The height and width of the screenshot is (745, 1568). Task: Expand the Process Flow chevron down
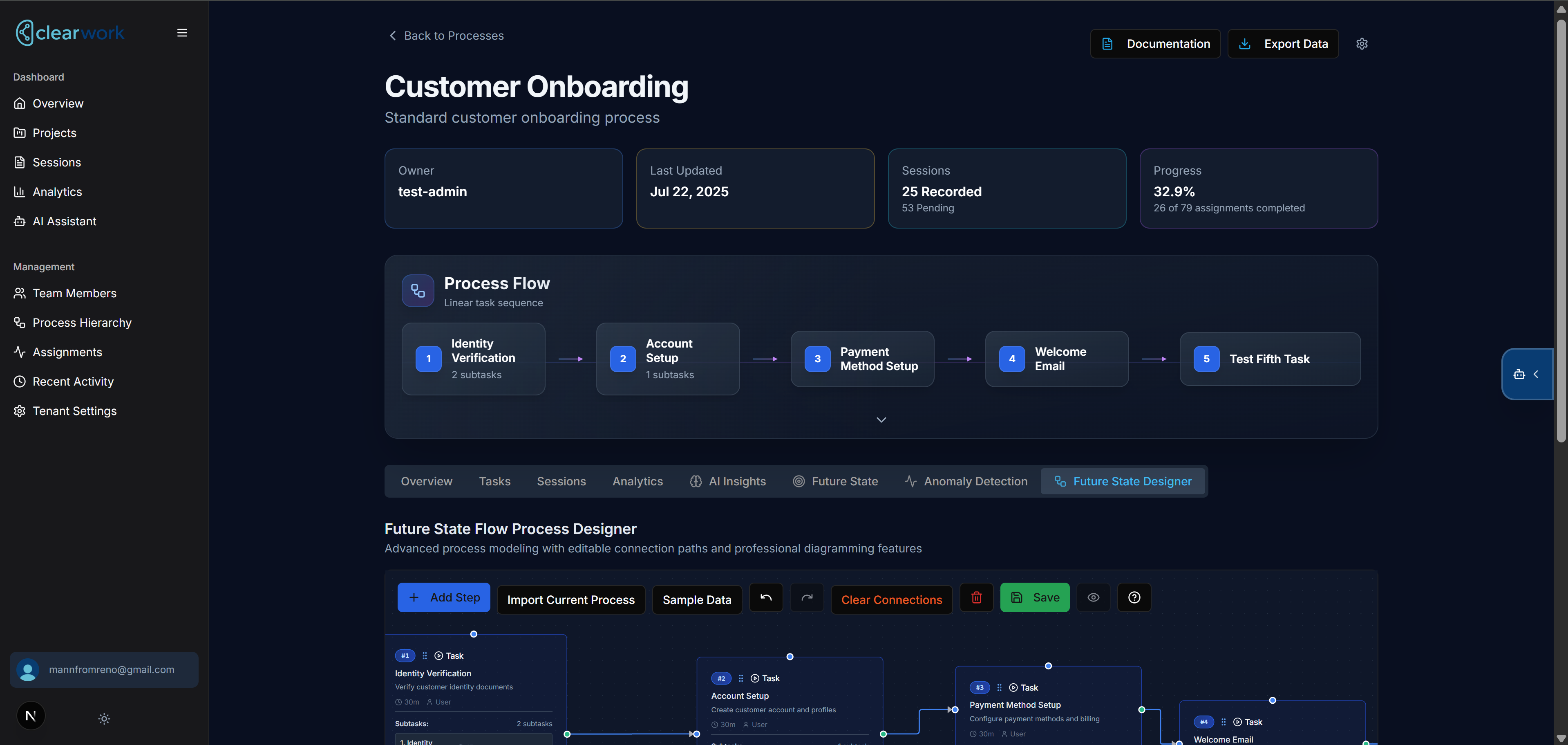coord(881,420)
